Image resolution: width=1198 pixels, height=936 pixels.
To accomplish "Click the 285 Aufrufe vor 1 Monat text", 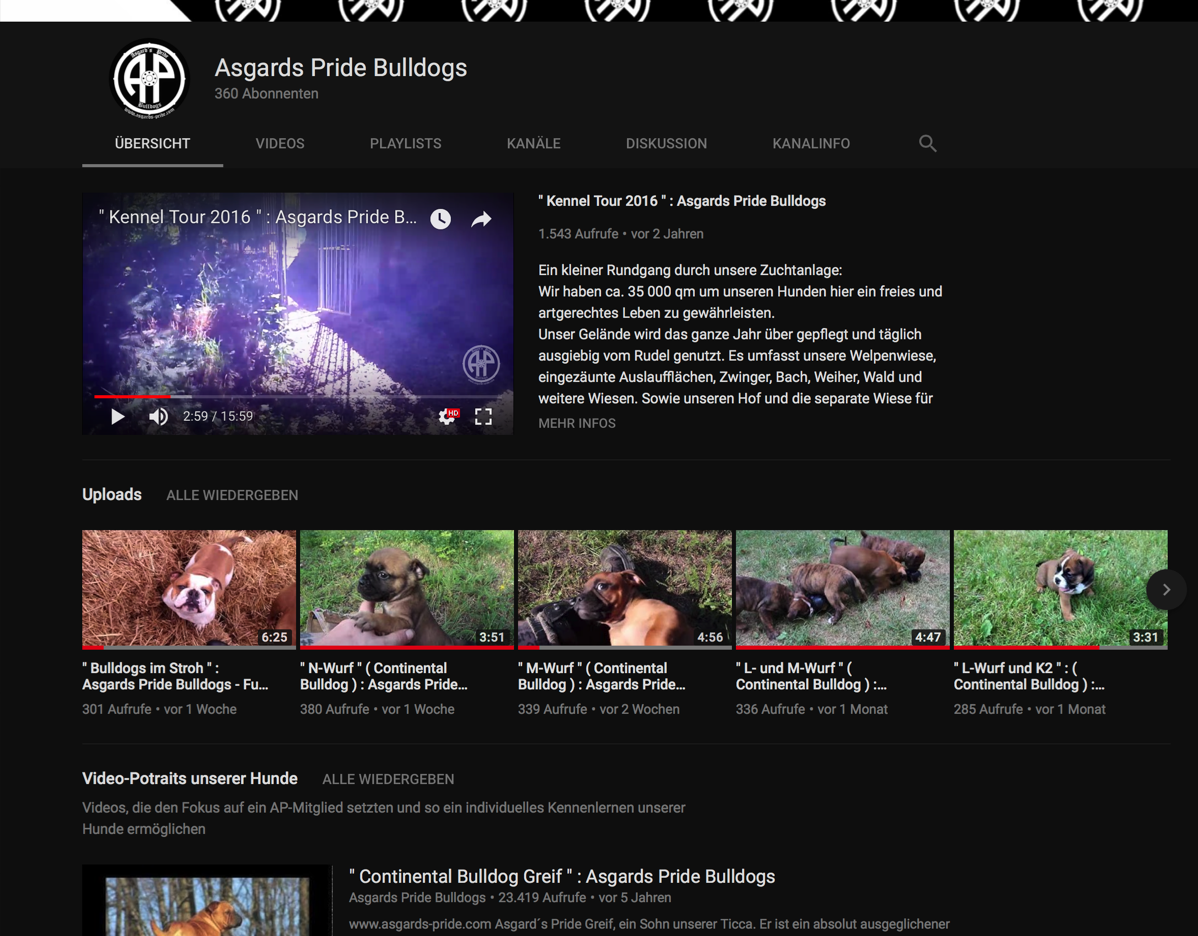I will (1029, 709).
